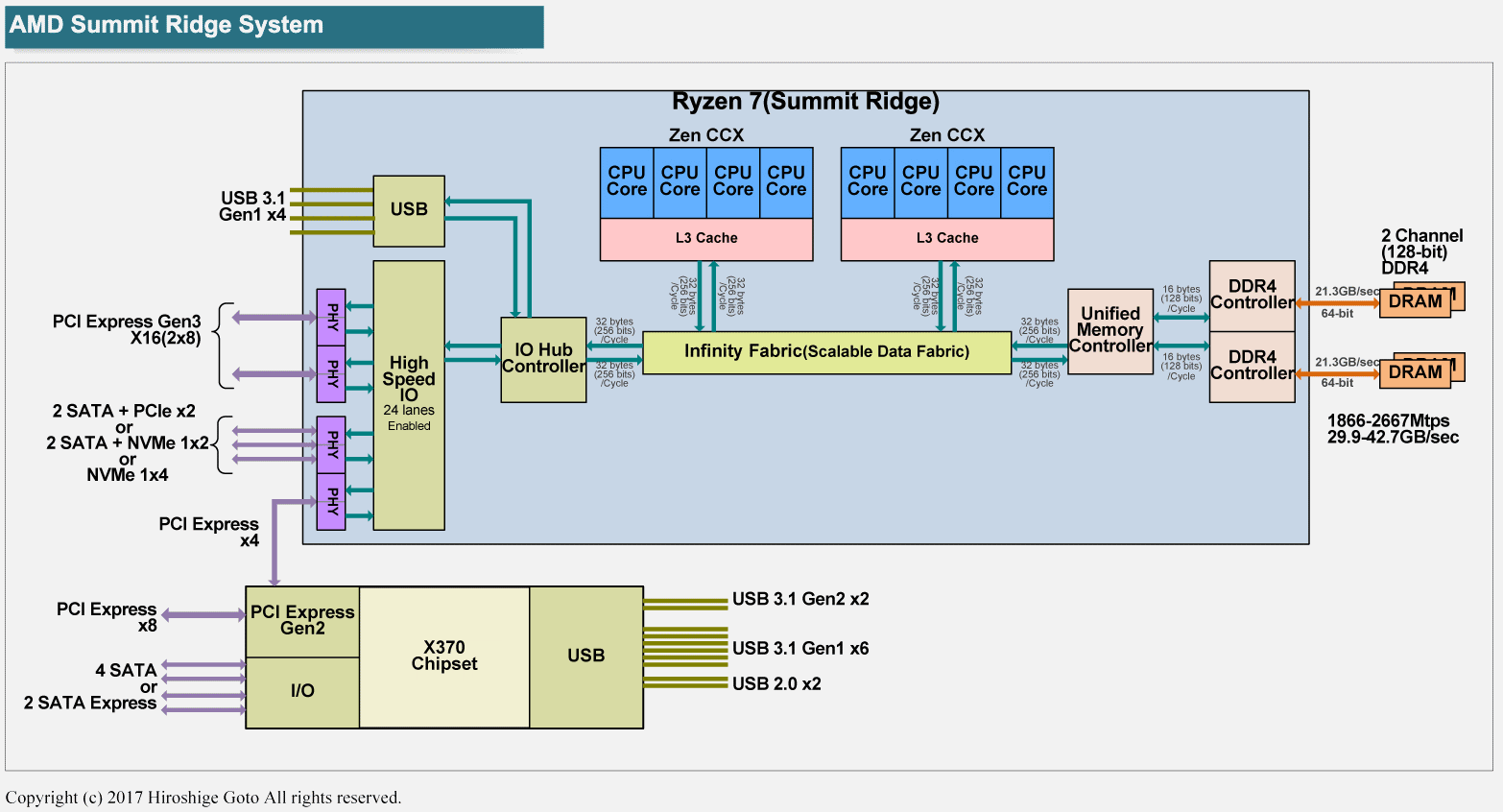Click the "USB 3.1 Gen1 x6" label
Screen dimensions: 1503x812
(x=800, y=648)
